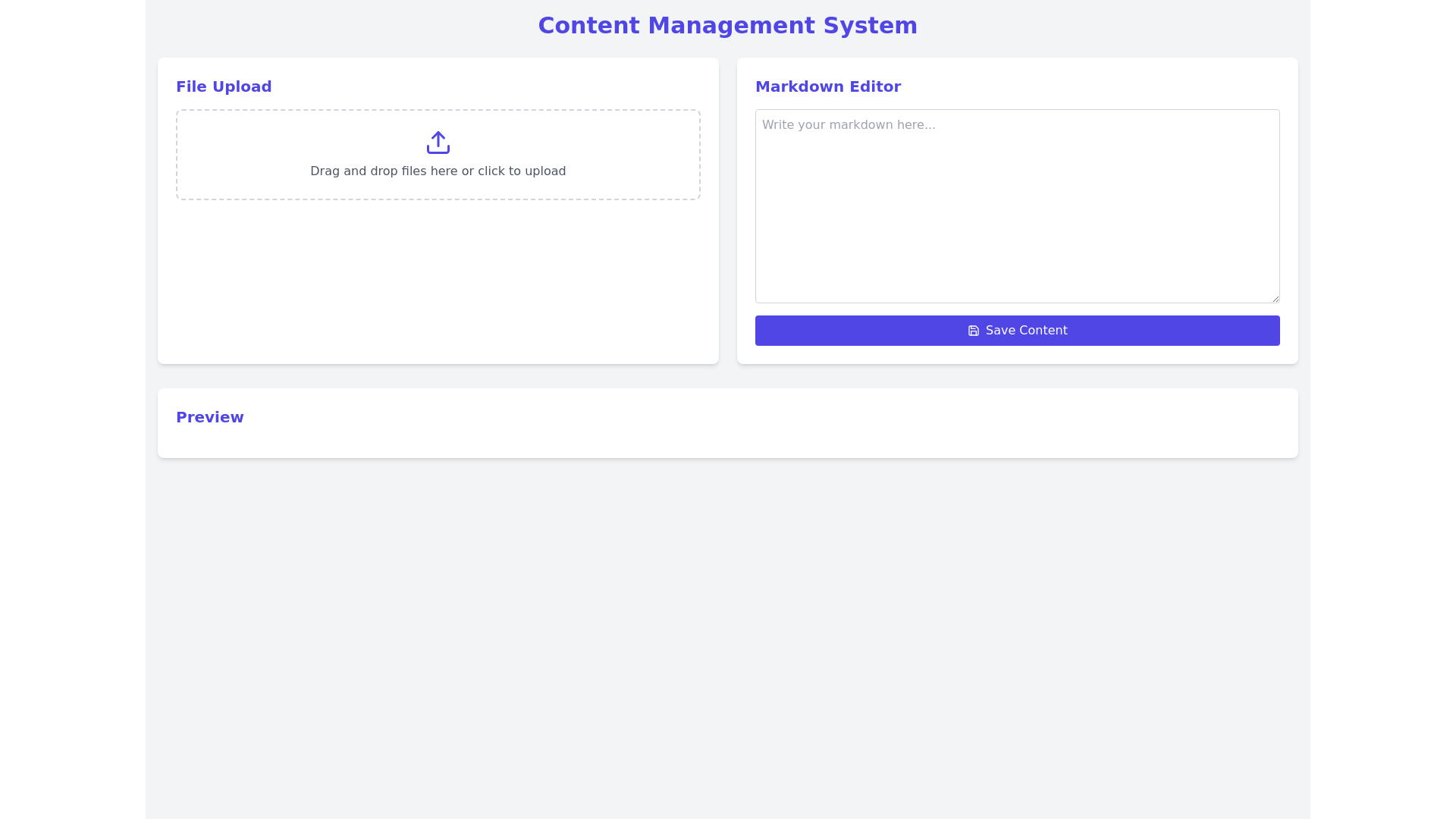Click the empty Preview panel area
The image size is (1456, 819).
(727, 442)
